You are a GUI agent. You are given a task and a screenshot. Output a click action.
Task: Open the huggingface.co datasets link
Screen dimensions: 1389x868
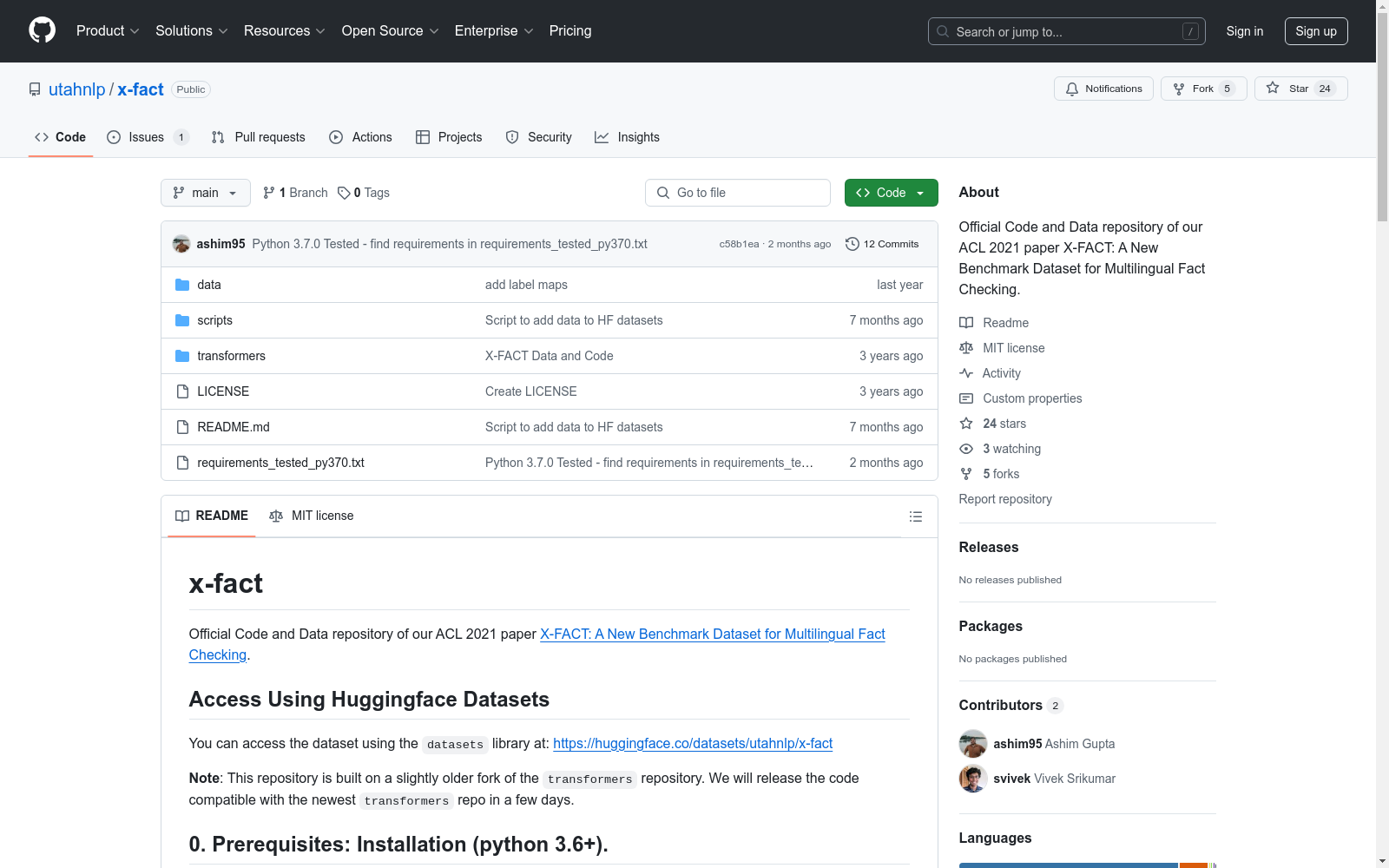tap(693, 744)
